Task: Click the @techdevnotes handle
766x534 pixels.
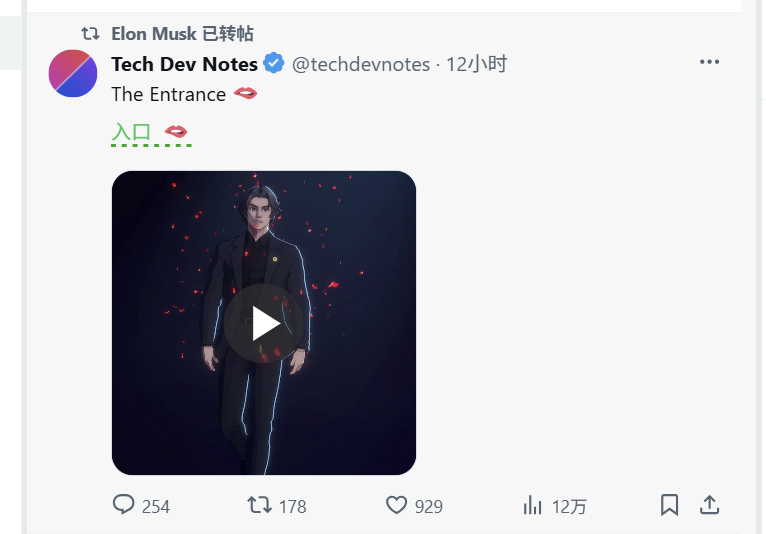Action: (361, 64)
